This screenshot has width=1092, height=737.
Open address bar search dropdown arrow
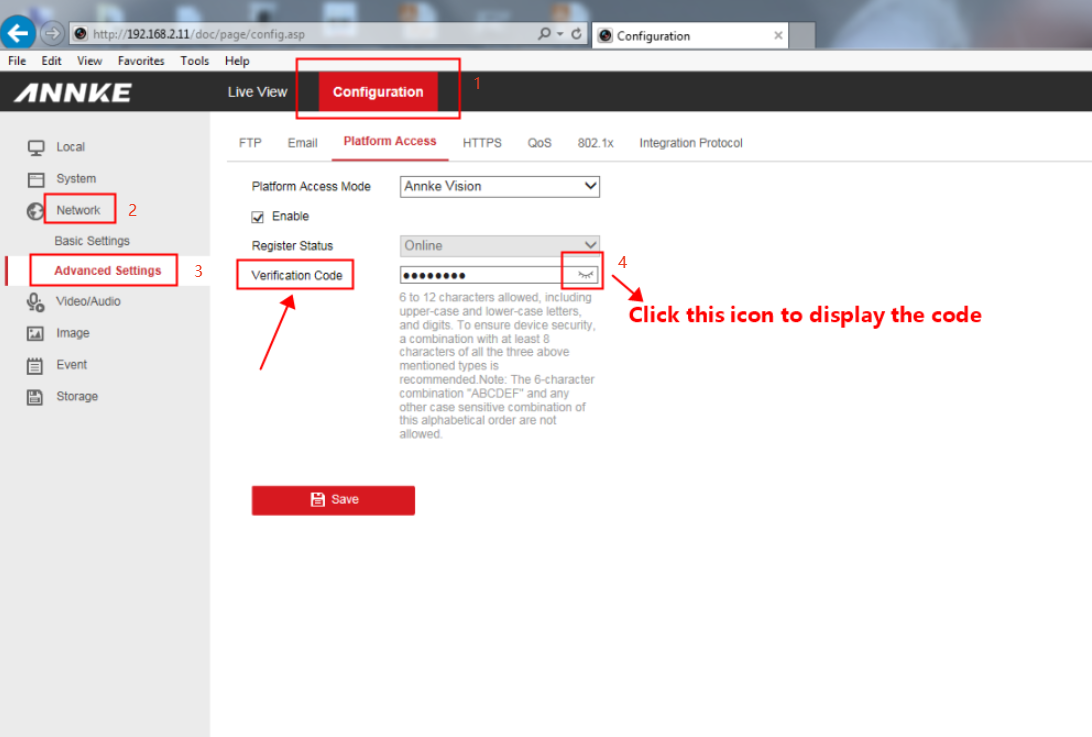pyautogui.click(x=560, y=34)
